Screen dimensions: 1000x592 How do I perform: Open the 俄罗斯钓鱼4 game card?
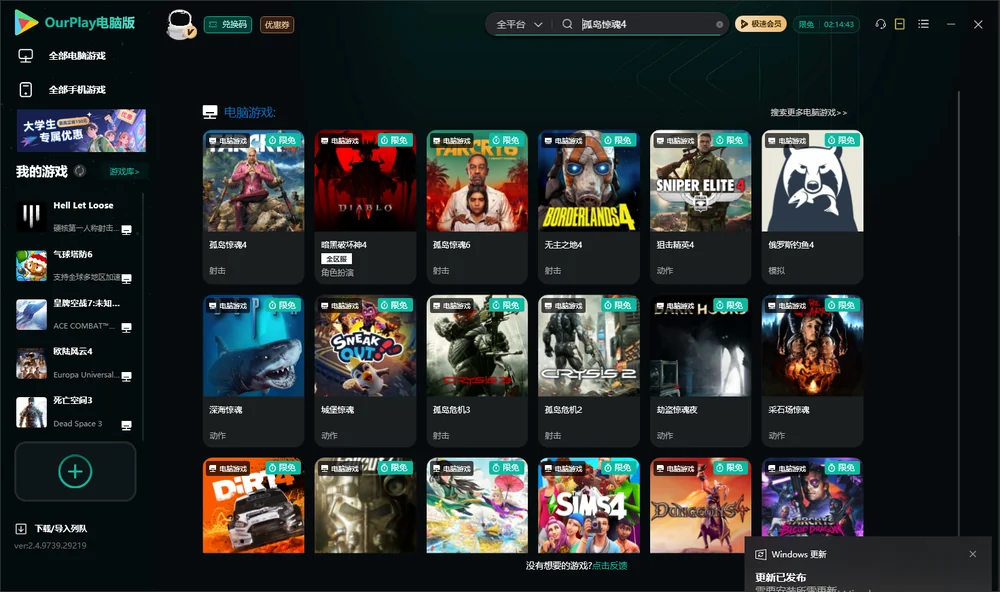tap(812, 207)
